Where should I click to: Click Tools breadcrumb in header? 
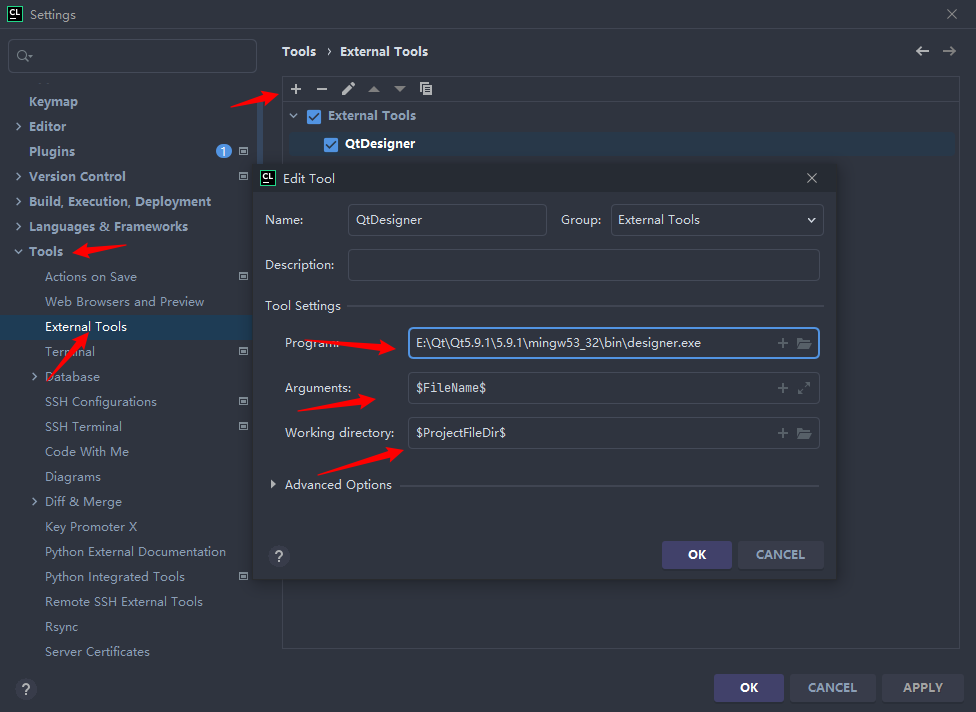[299, 52]
